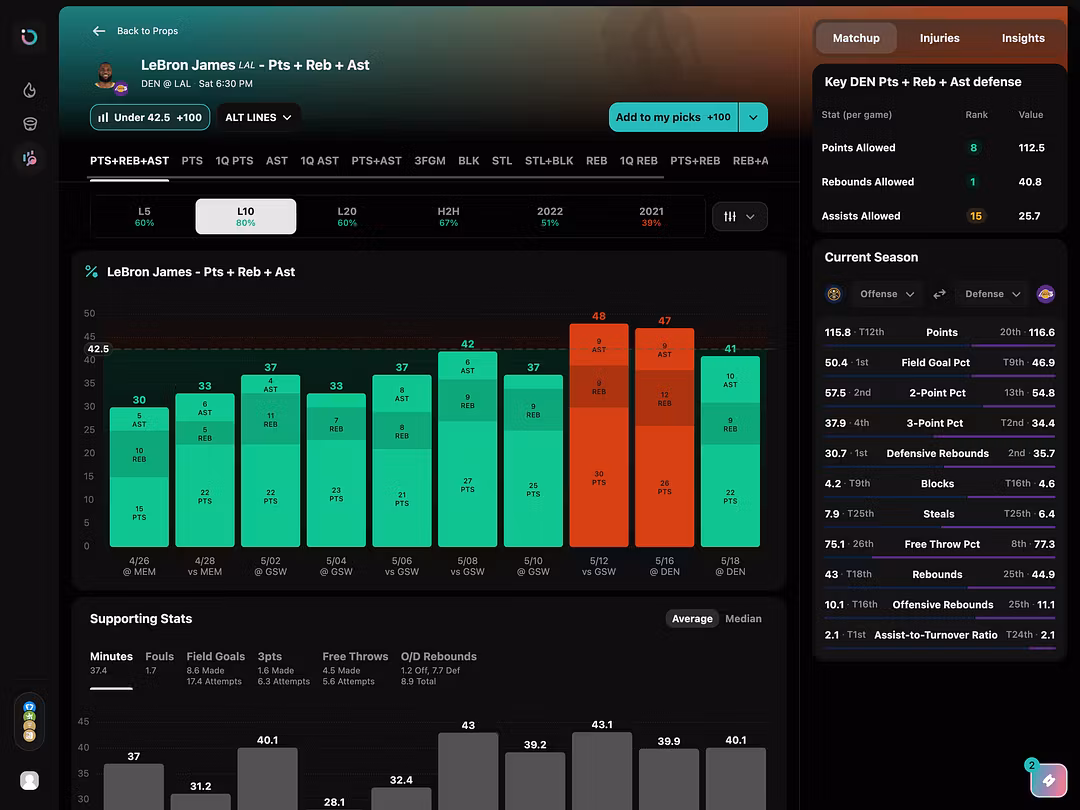Select the Free Throws supporting stat
Viewport: 1080px width, 810px height.
point(355,668)
